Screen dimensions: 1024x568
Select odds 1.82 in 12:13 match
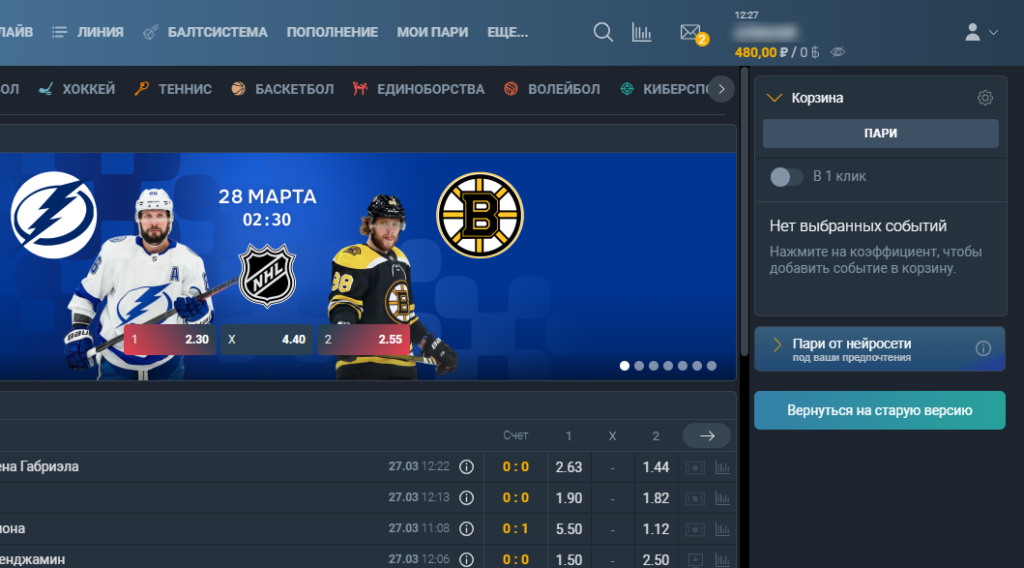pos(656,498)
